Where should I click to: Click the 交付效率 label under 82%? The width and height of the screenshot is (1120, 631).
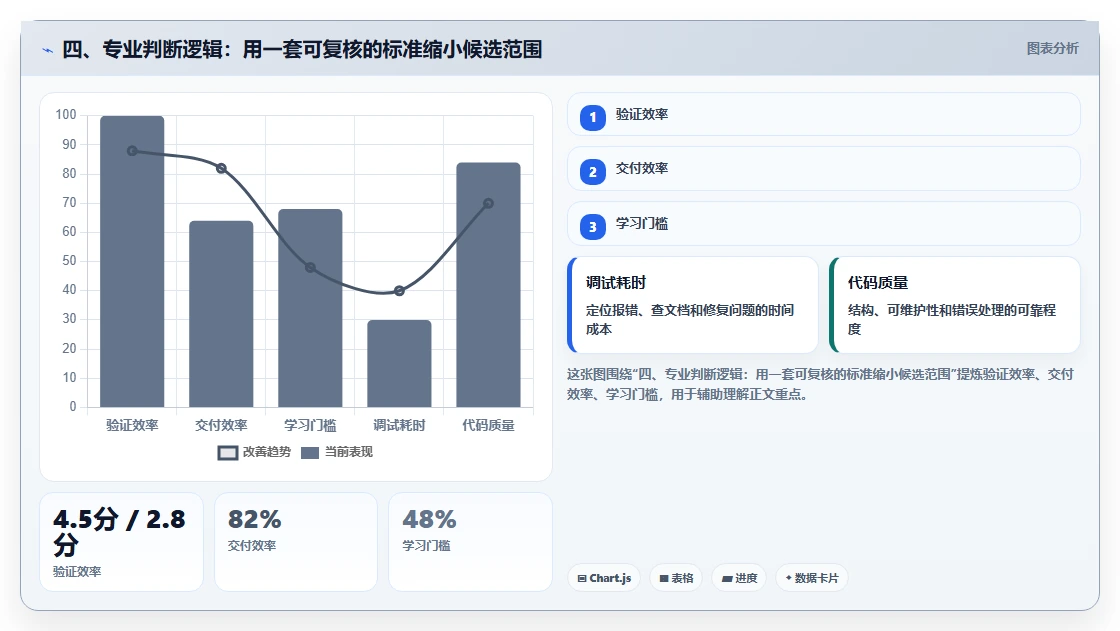click(x=251, y=546)
